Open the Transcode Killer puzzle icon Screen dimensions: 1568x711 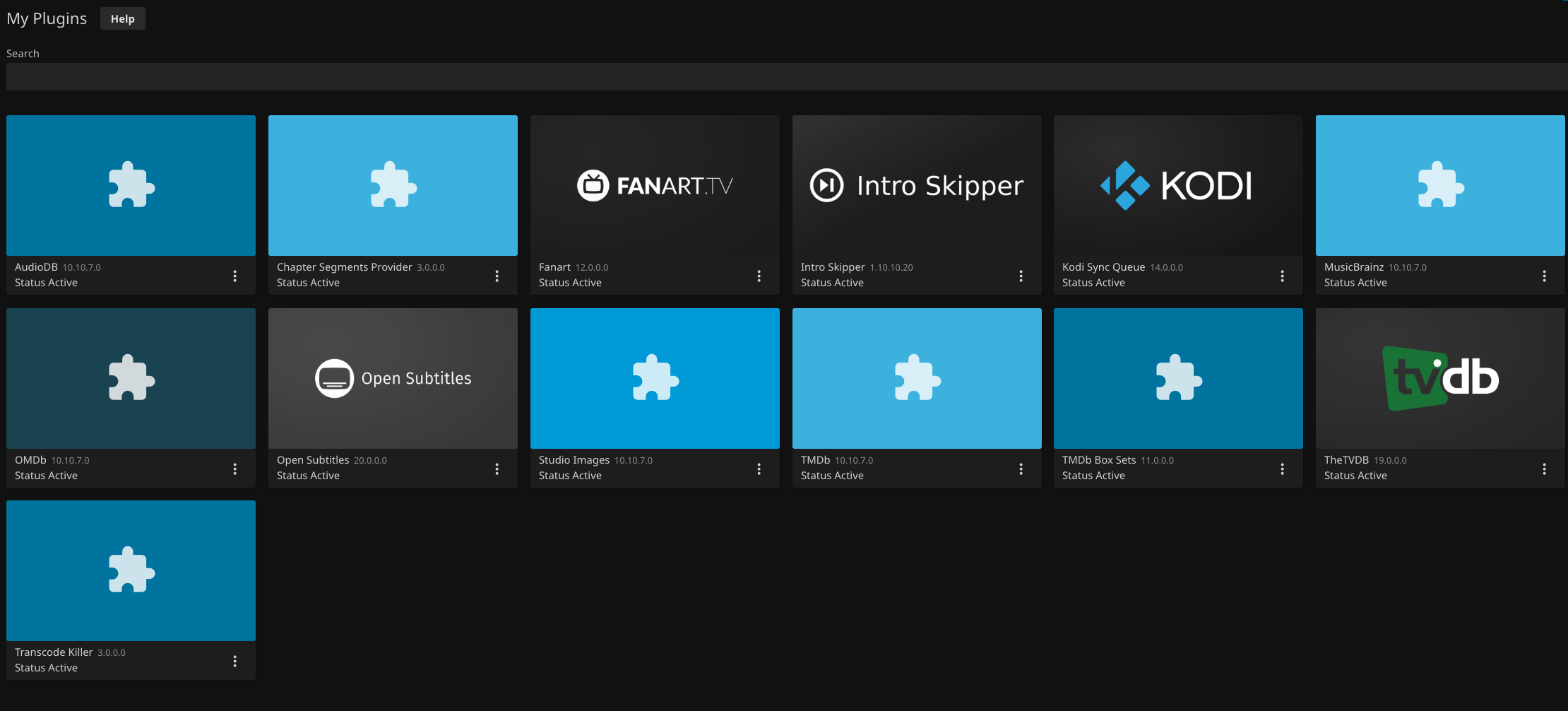(x=131, y=570)
